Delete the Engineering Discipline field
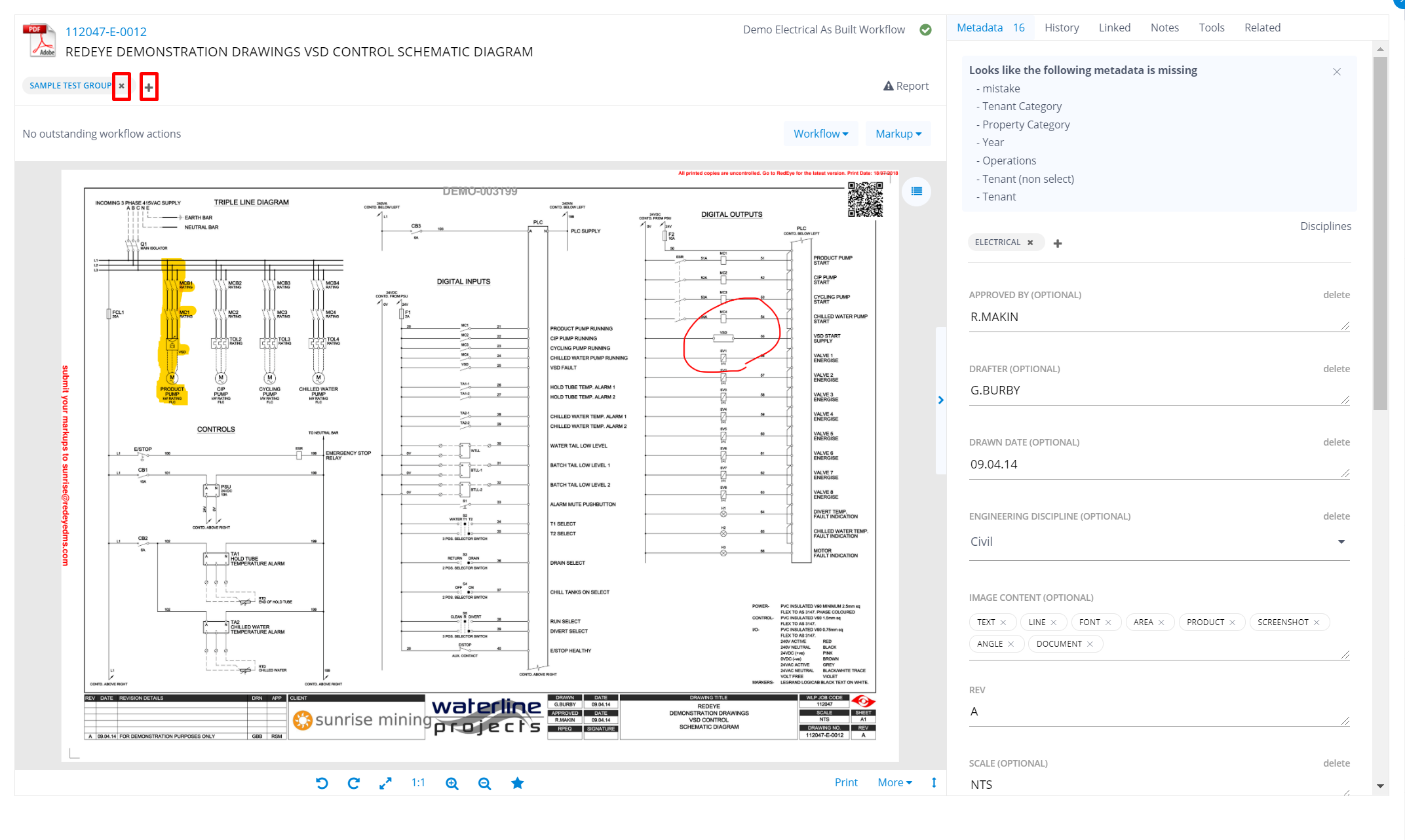This screenshot has width=1405, height=840. [x=1336, y=516]
